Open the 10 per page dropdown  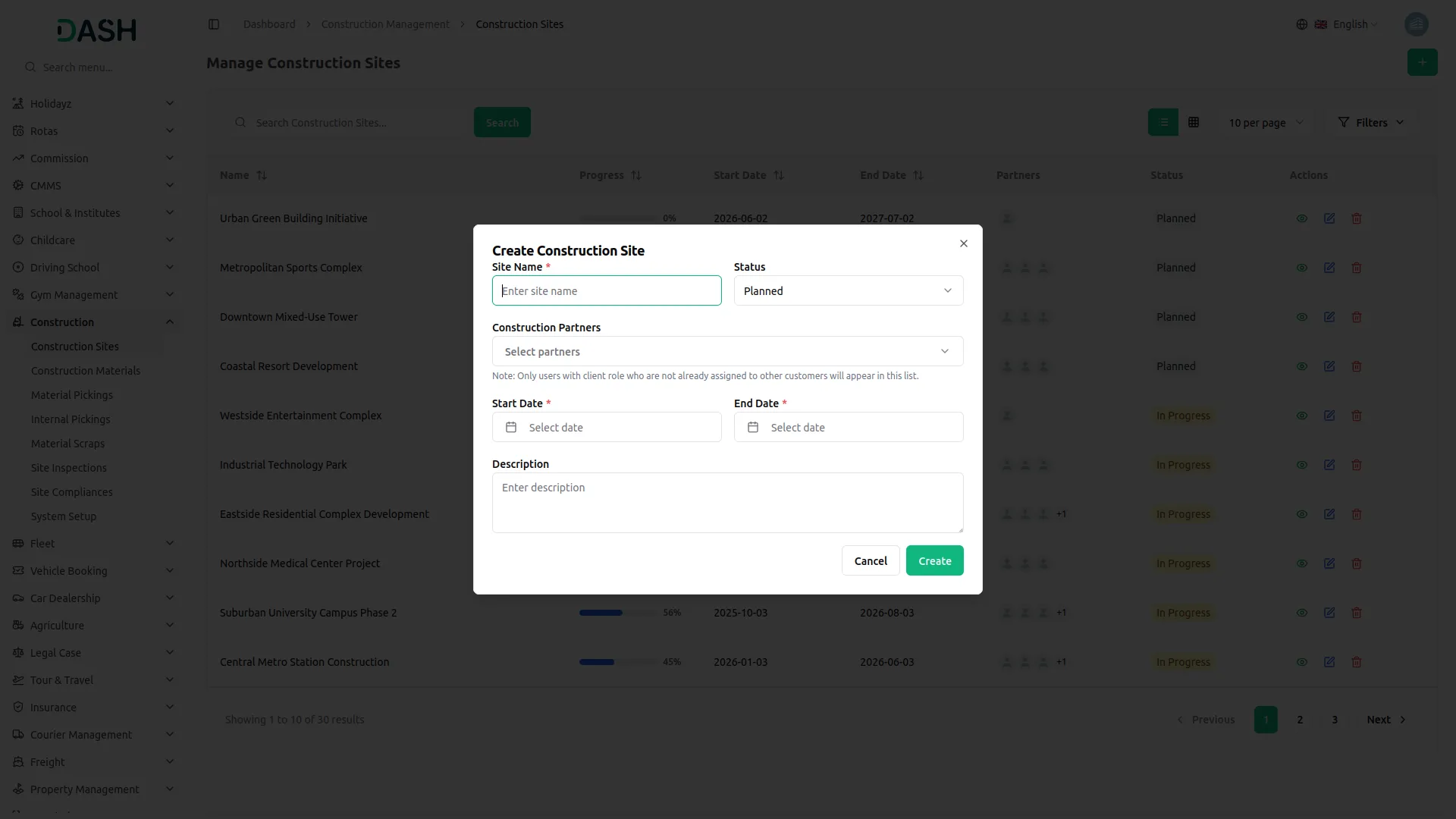coord(1266,122)
